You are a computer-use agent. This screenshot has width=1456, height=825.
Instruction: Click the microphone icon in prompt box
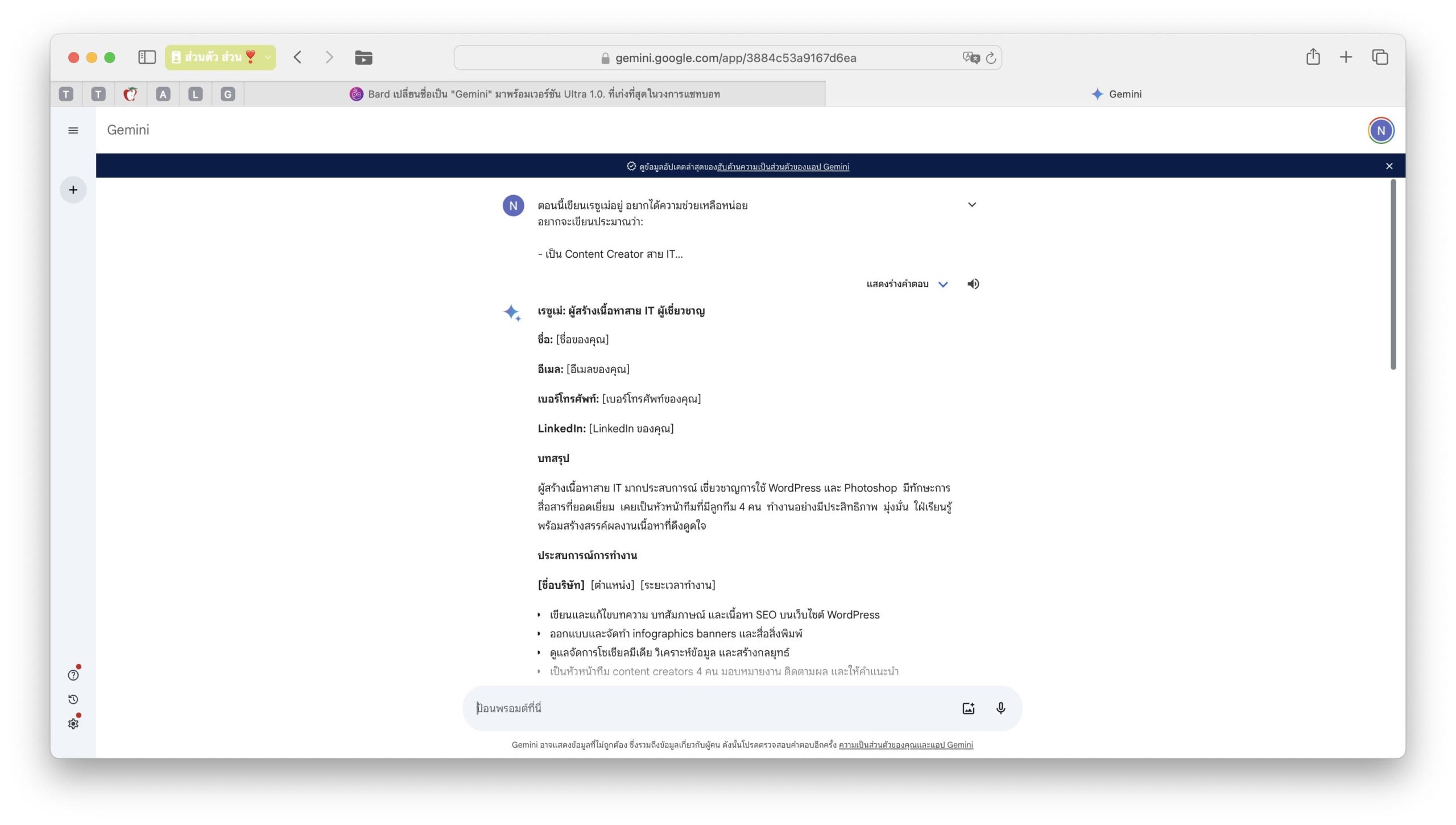coord(1000,708)
